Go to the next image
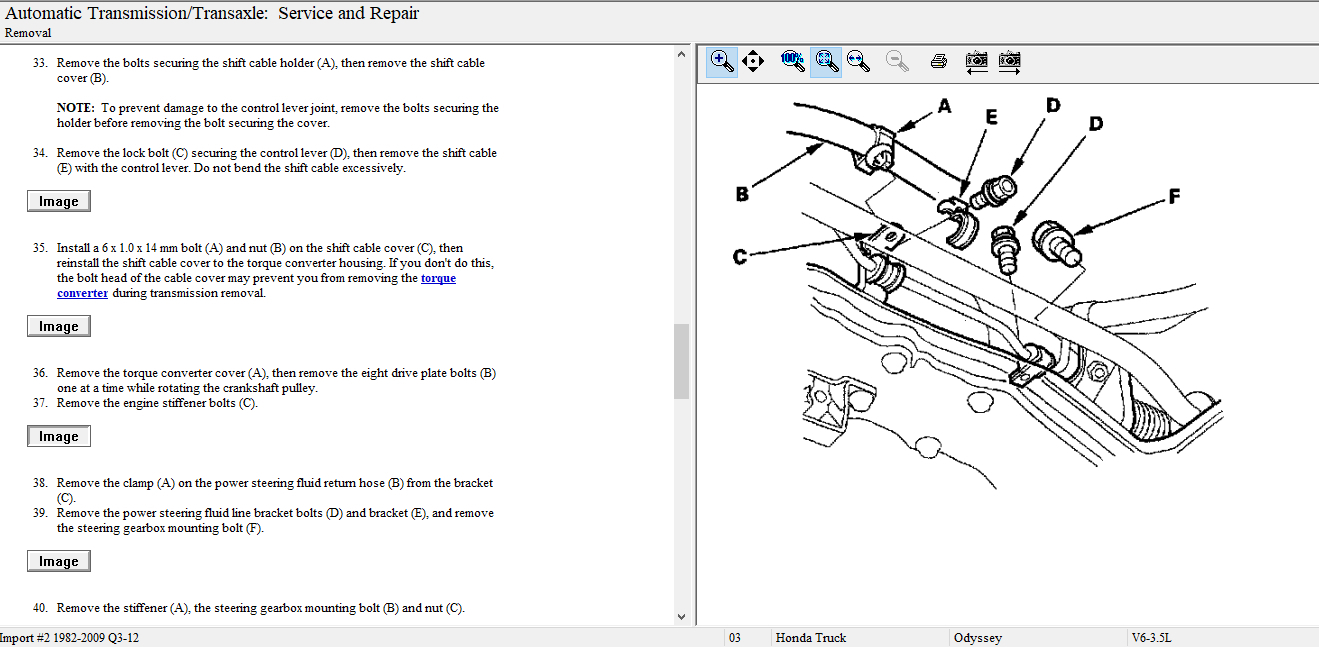This screenshot has height=647, width=1319. [1010, 61]
